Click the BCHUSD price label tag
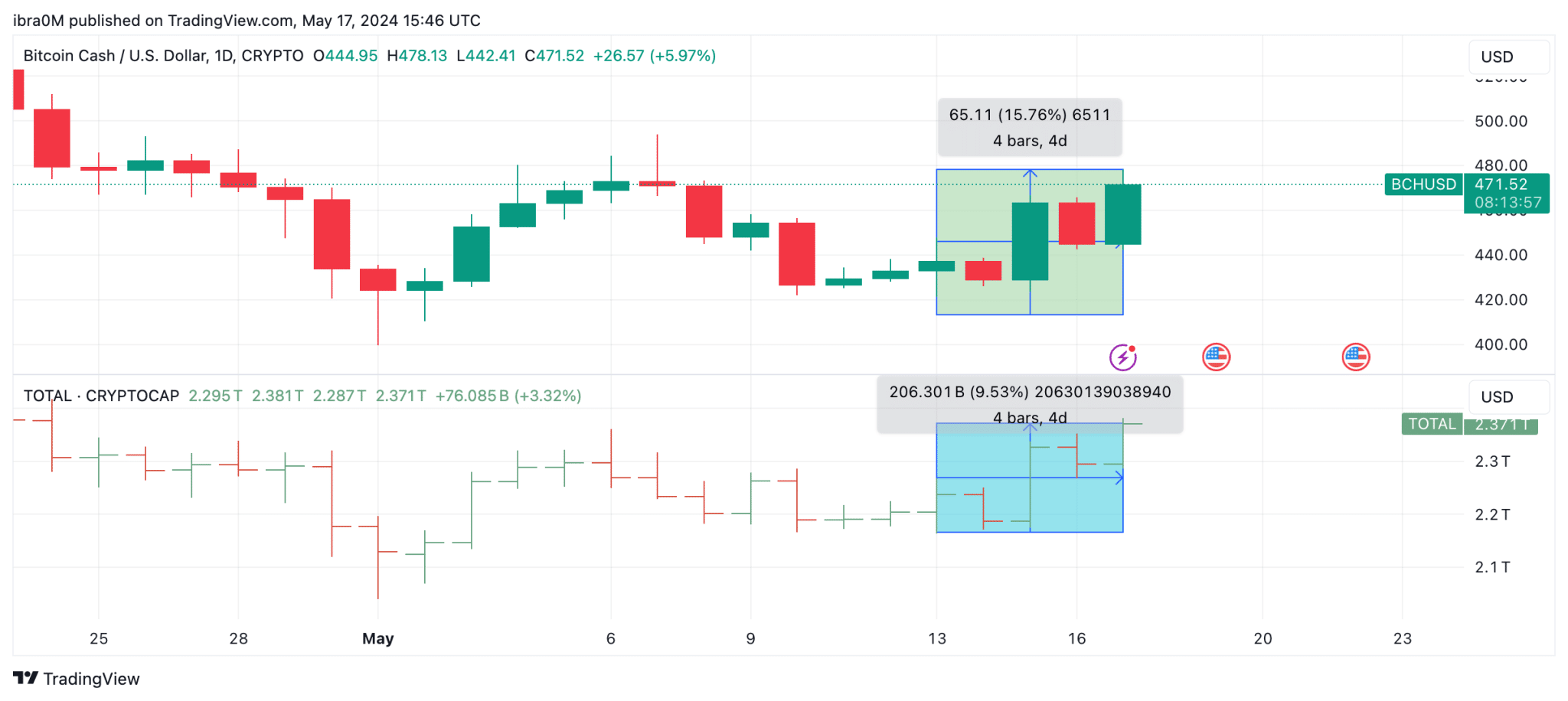The width and height of the screenshot is (1568, 701). pyautogui.click(x=1423, y=184)
